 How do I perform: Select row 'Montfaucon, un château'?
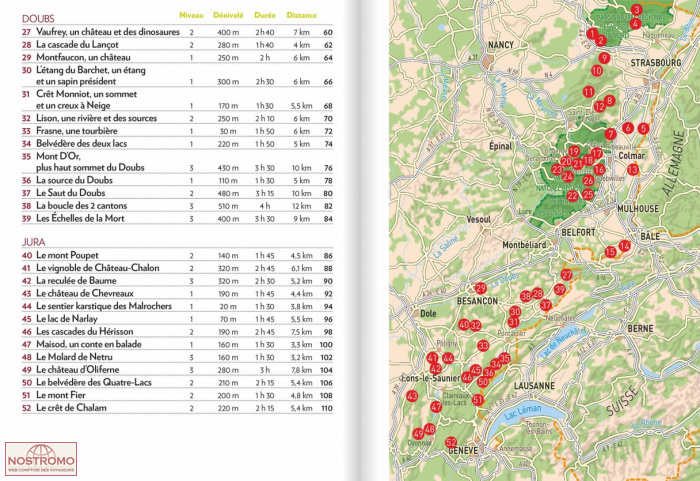177,57
